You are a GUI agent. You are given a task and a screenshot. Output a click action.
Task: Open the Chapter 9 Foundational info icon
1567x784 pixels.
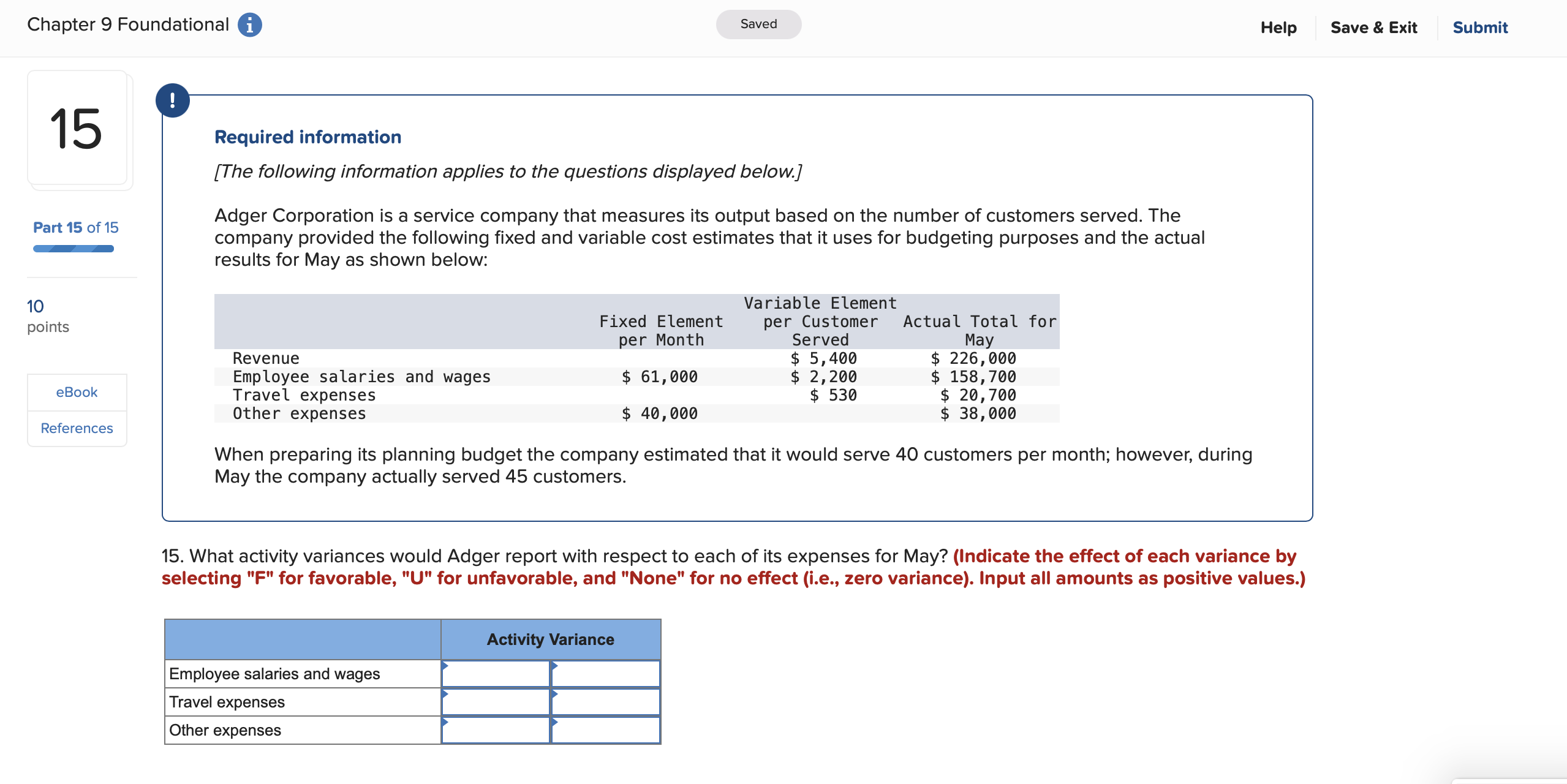coord(251,24)
